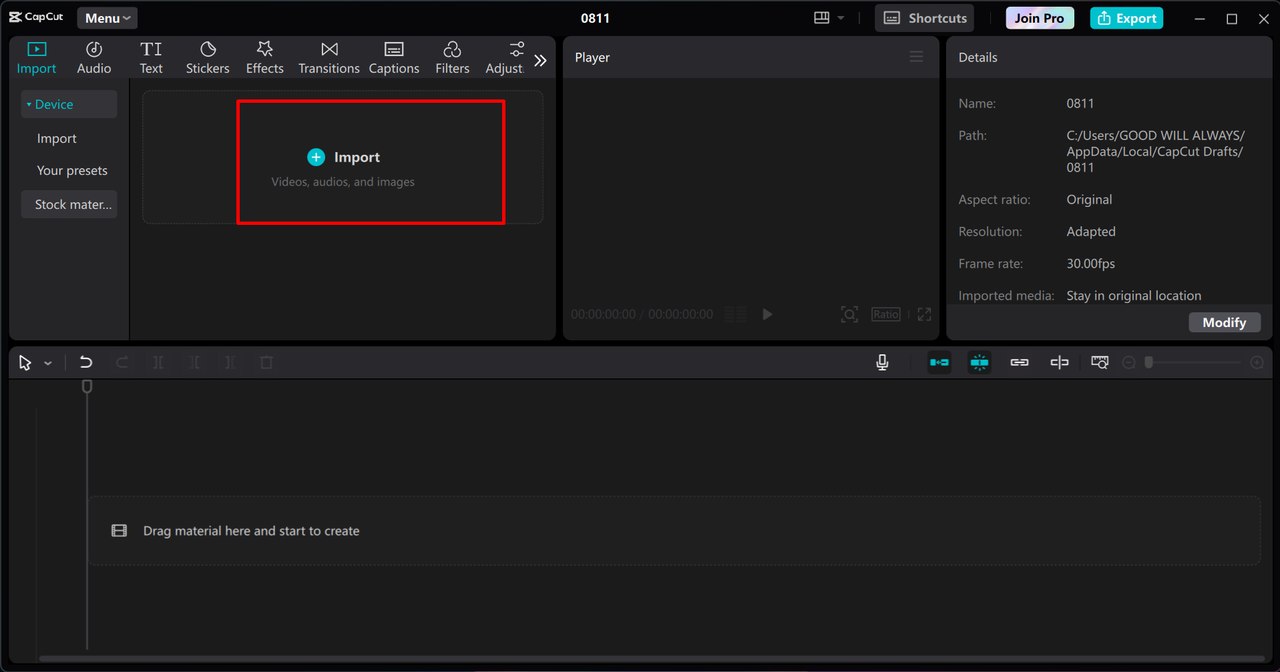The image size is (1280, 672).
Task: Open the Player panel menu icon
Action: [x=916, y=57]
